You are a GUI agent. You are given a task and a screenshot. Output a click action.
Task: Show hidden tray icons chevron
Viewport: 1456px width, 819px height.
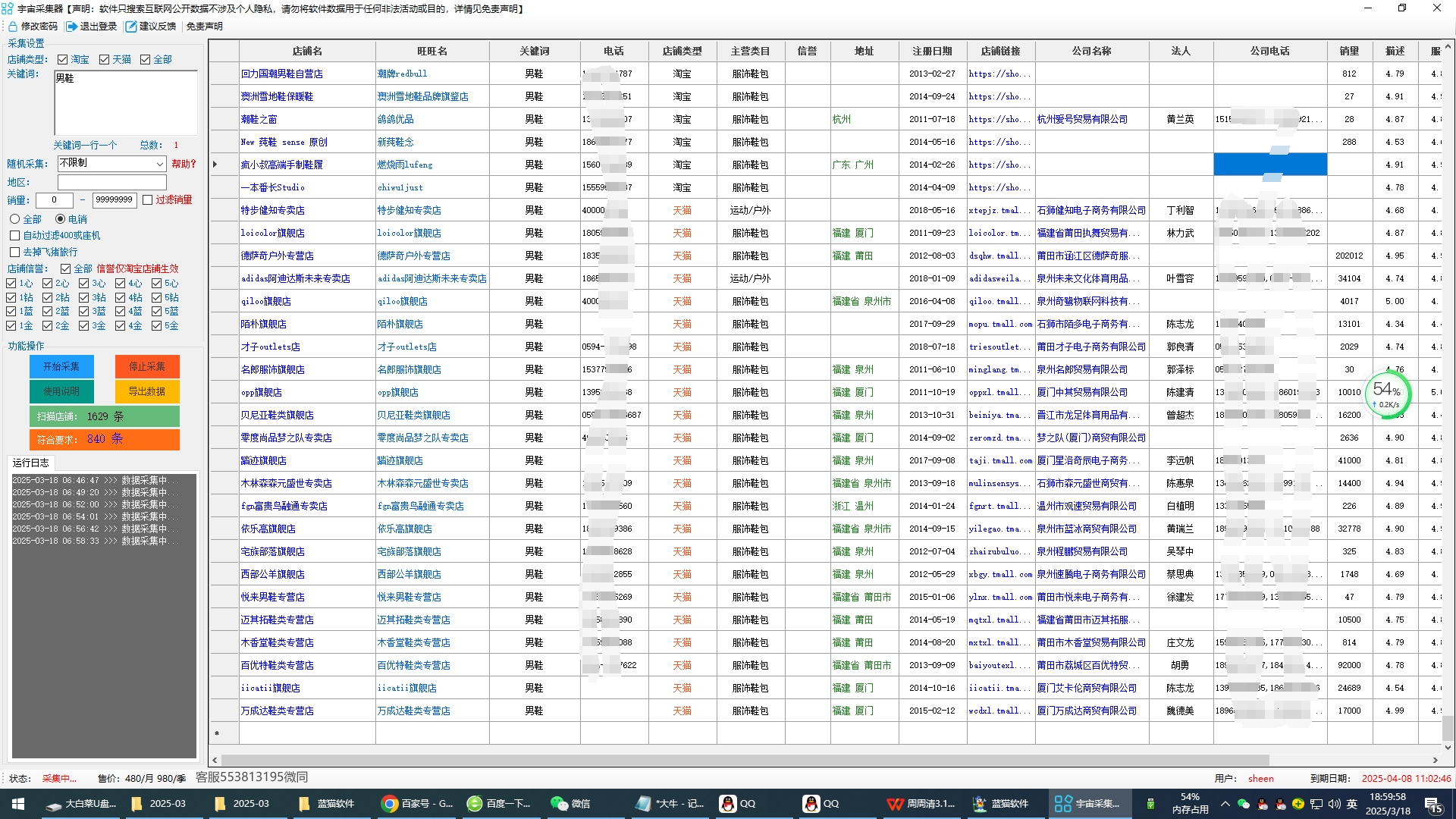(x=1225, y=804)
